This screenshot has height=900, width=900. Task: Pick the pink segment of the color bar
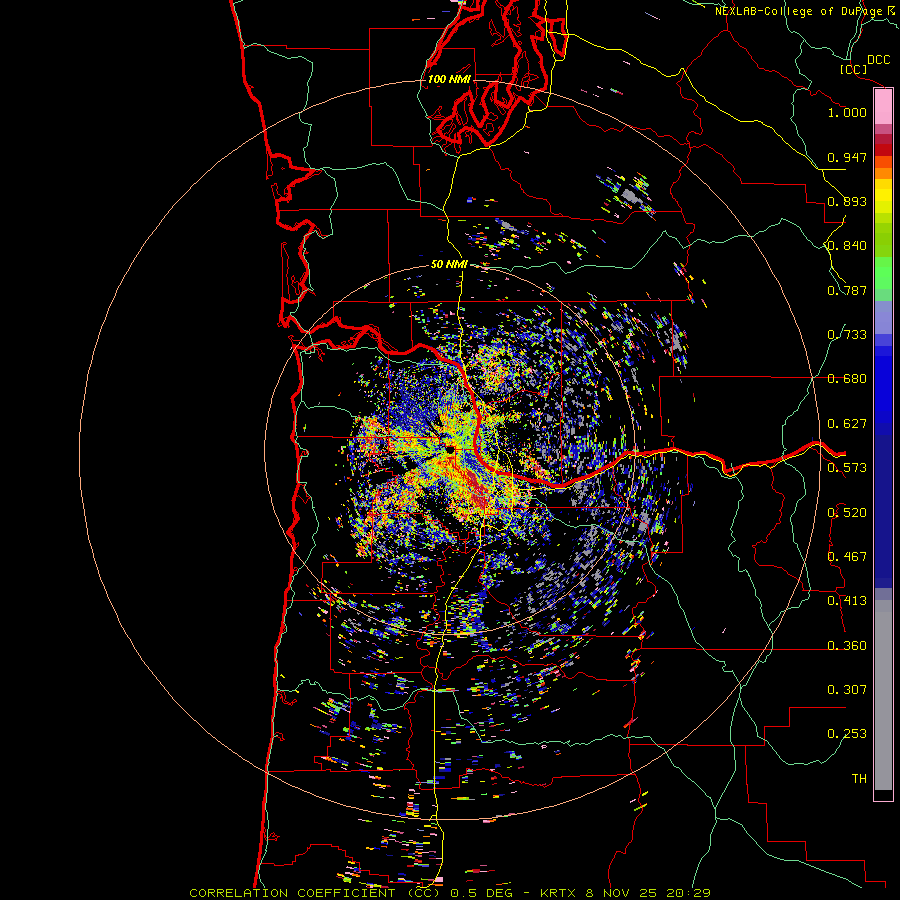[x=883, y=107]
